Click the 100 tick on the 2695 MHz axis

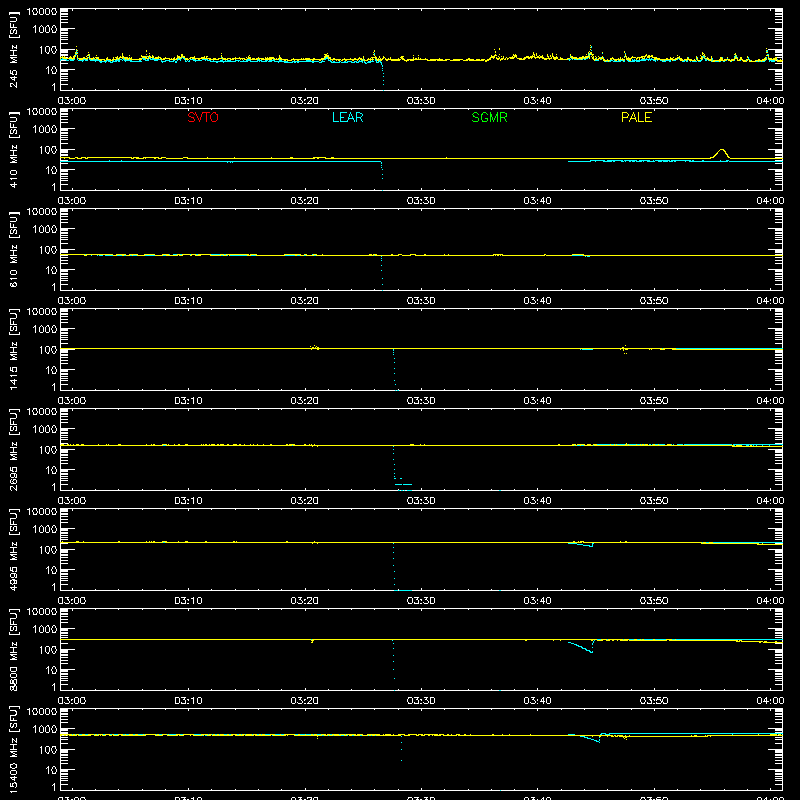(48, 450)
